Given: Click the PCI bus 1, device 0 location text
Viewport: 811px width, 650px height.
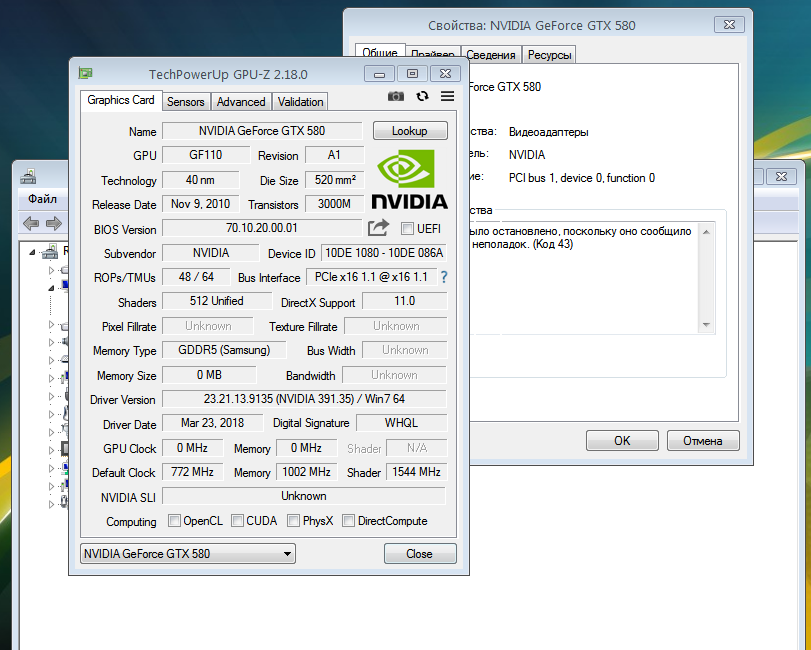Looking at the screenshot, I should [x=582, y=178].
